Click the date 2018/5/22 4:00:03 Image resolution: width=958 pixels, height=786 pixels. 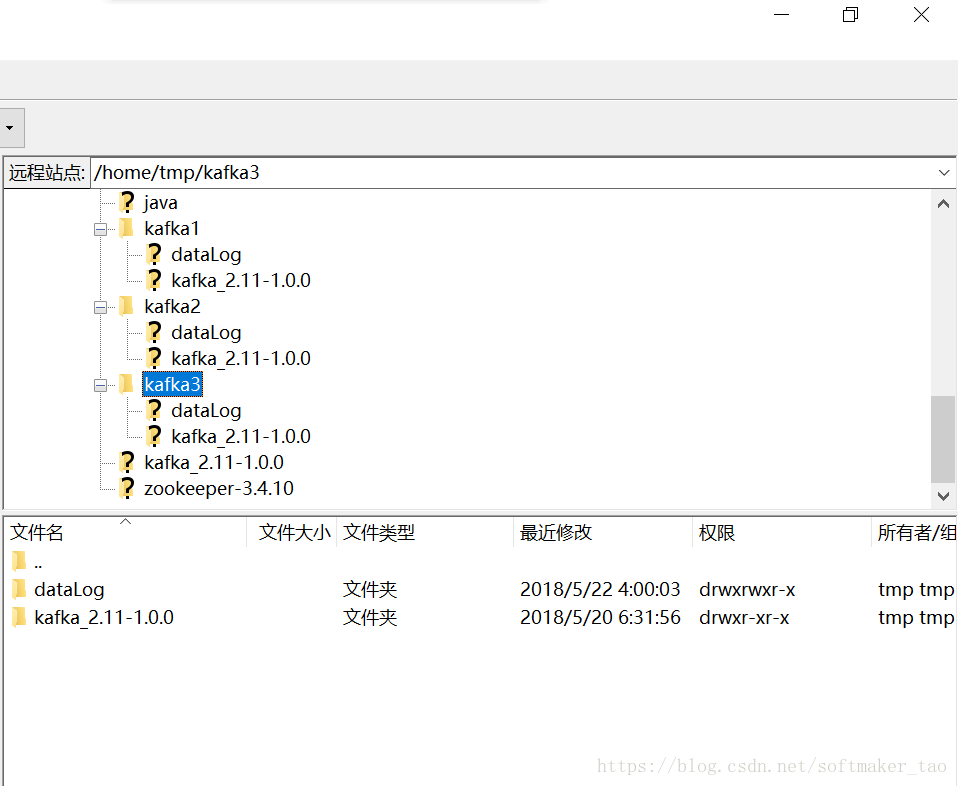click(600, 589)
